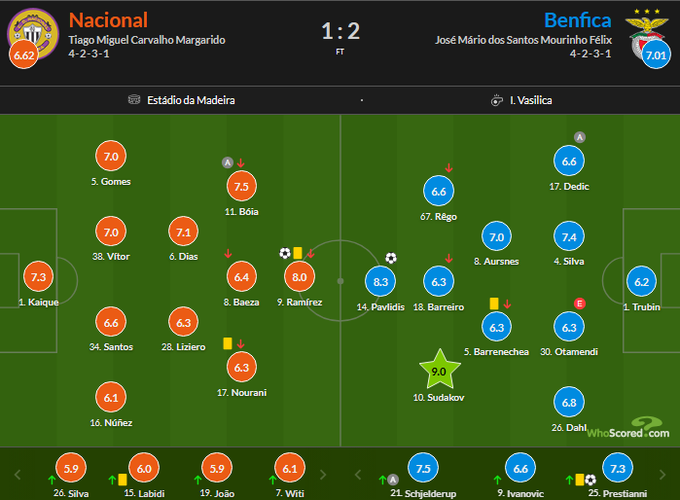This screenshot has width=680, height=500.
Task: Click Nacional's 6.62 team rating badge
Action: pos(22,56)
